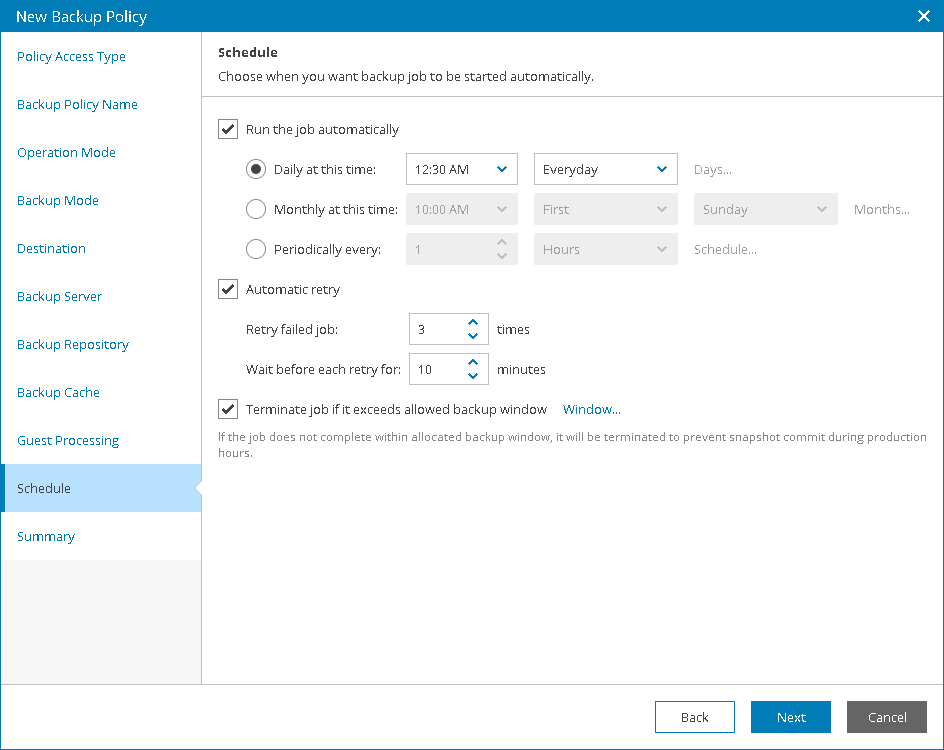This screenshot has width=944, height=750.
Task: Close the New Backup Policy dialog
Action: (924, 16)
